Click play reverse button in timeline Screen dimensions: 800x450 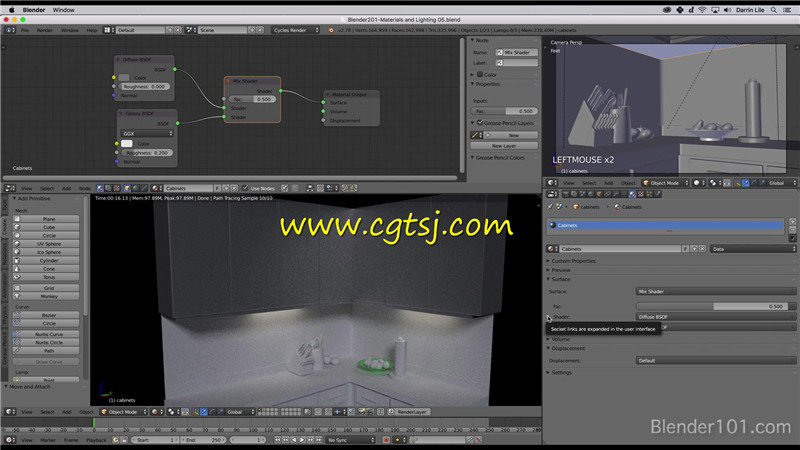pyautogui.click(x=294, y=440)
